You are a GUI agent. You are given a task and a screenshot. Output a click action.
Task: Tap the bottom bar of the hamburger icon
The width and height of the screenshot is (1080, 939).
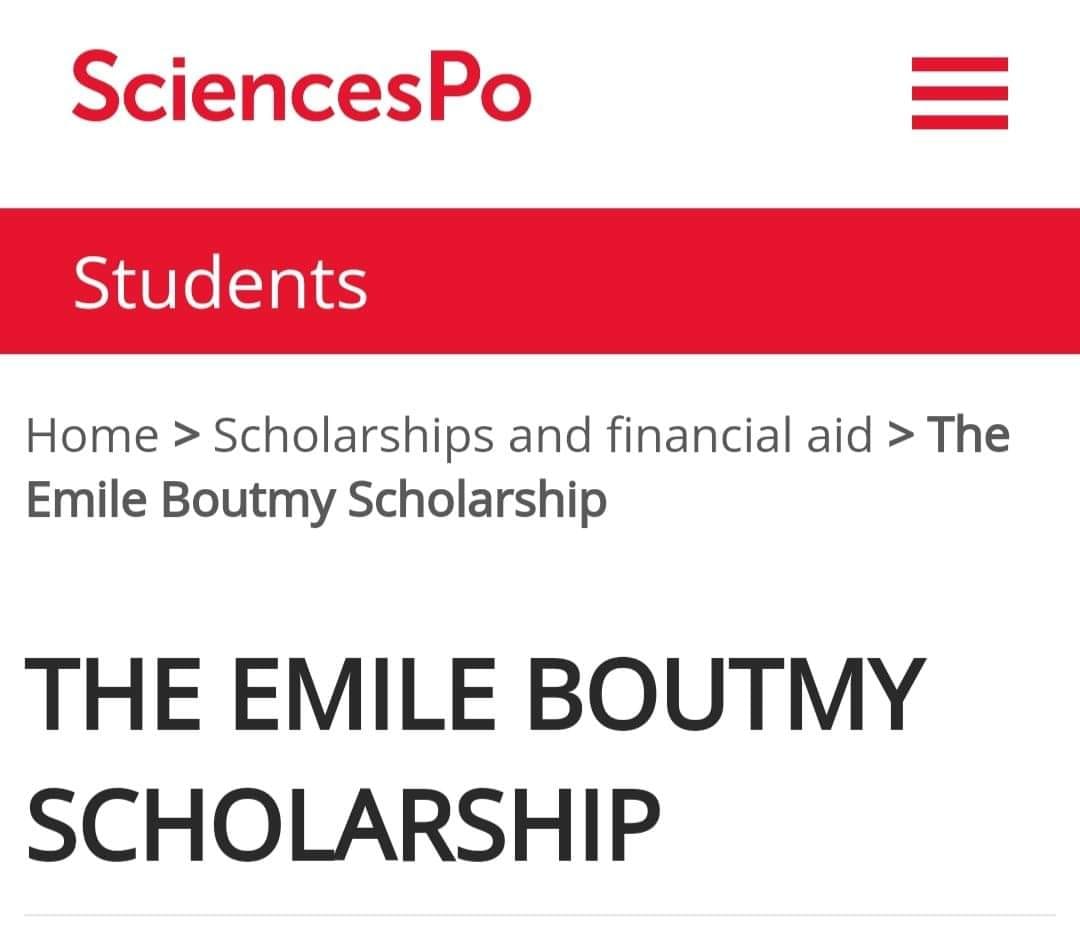959,123
